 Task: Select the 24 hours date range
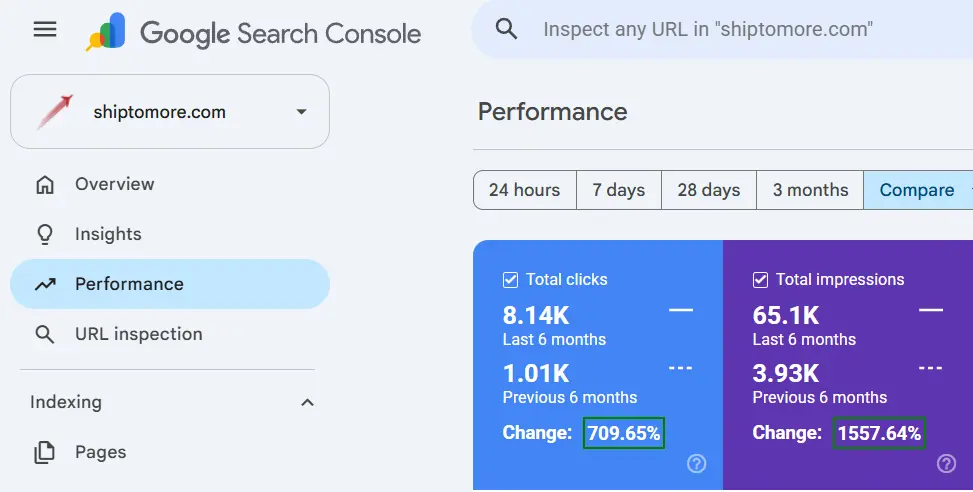[x=524, y=190]
